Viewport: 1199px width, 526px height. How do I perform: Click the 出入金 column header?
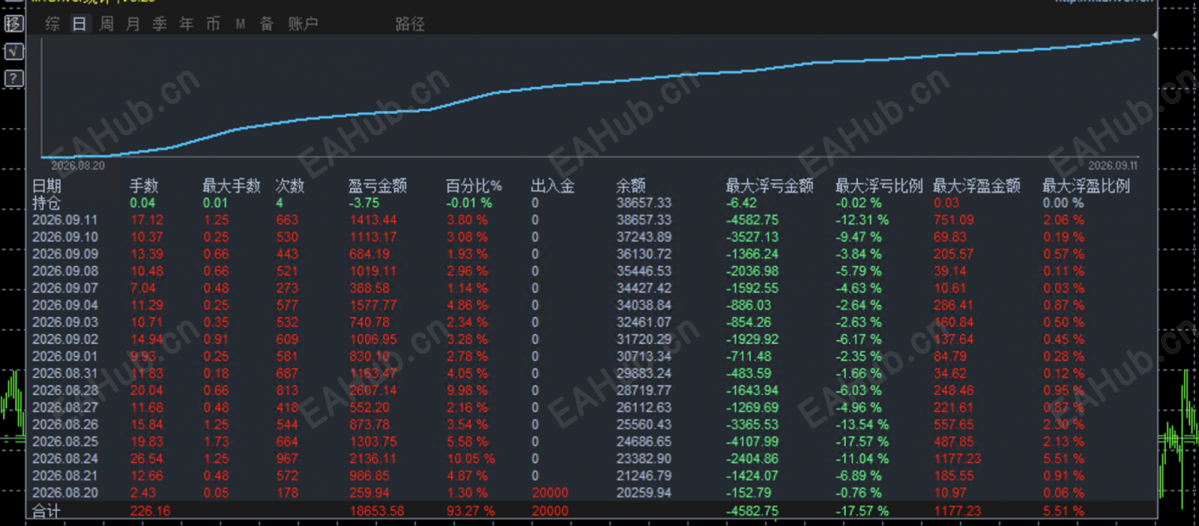click(552, 186)
